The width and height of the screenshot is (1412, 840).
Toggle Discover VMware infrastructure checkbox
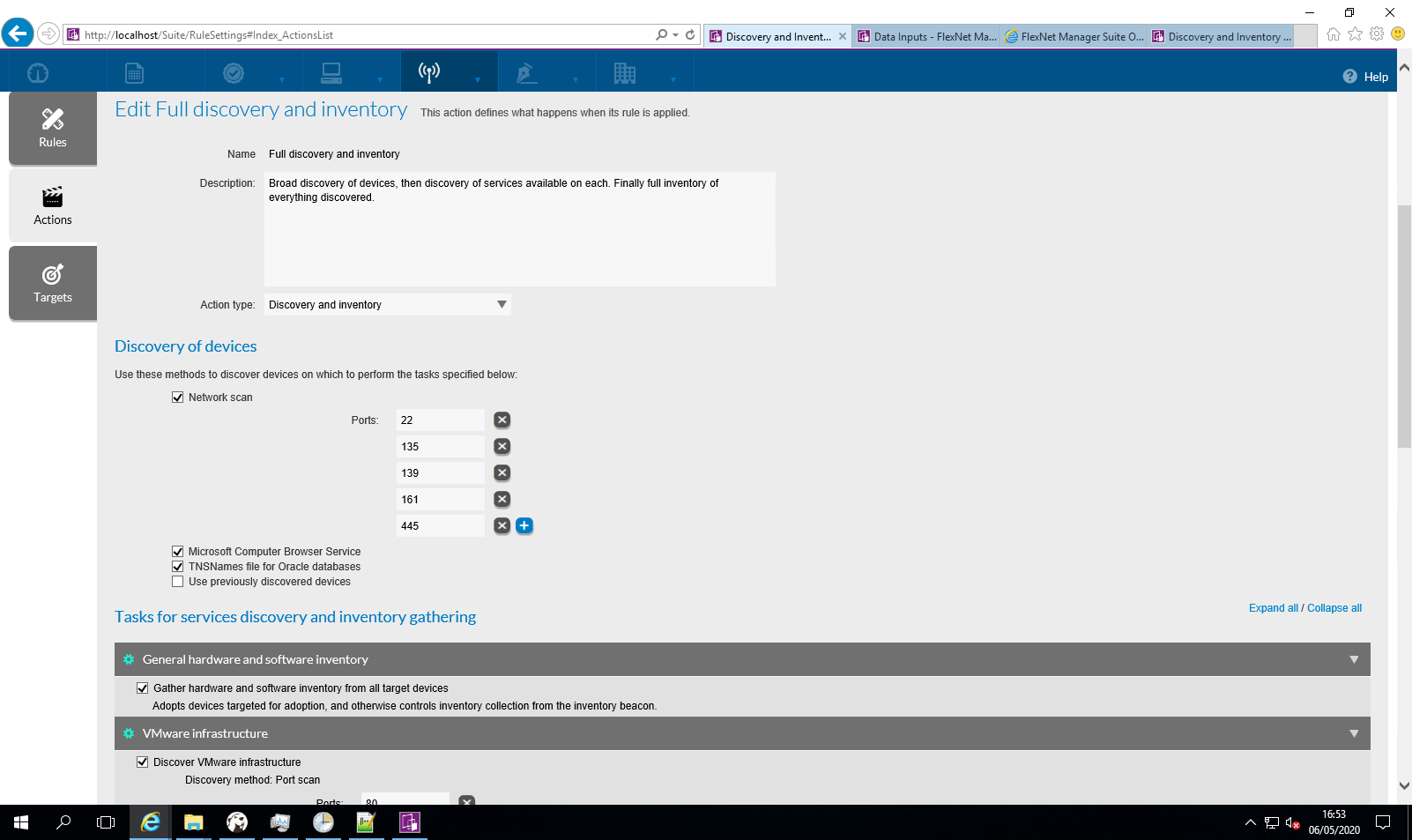coord(143,762)
